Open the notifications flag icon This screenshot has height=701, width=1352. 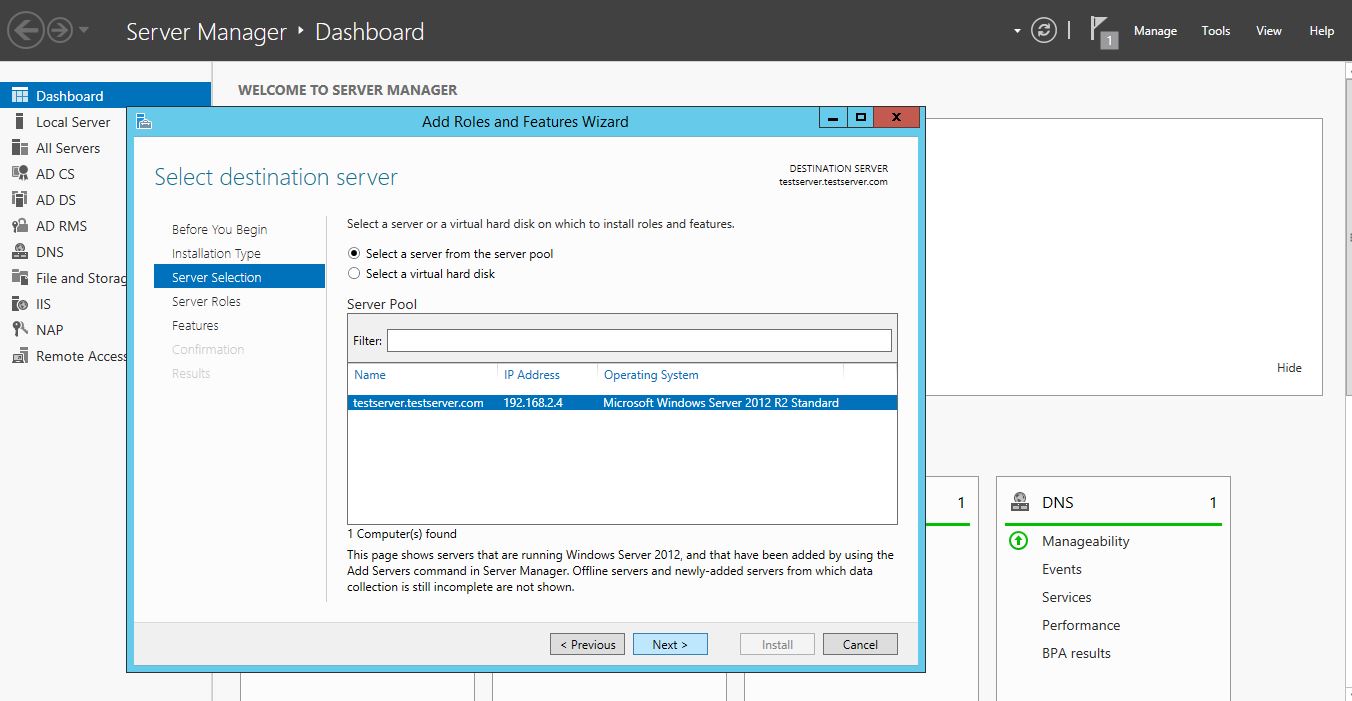point(1102,30)
